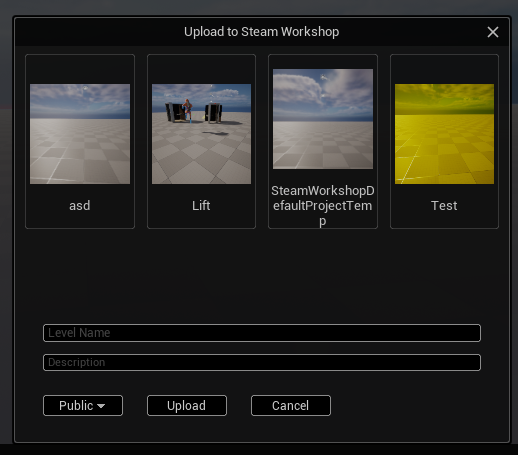Select the yellow Test level thumbnail
The image size is (518, 455).
[x=444, y=134]
